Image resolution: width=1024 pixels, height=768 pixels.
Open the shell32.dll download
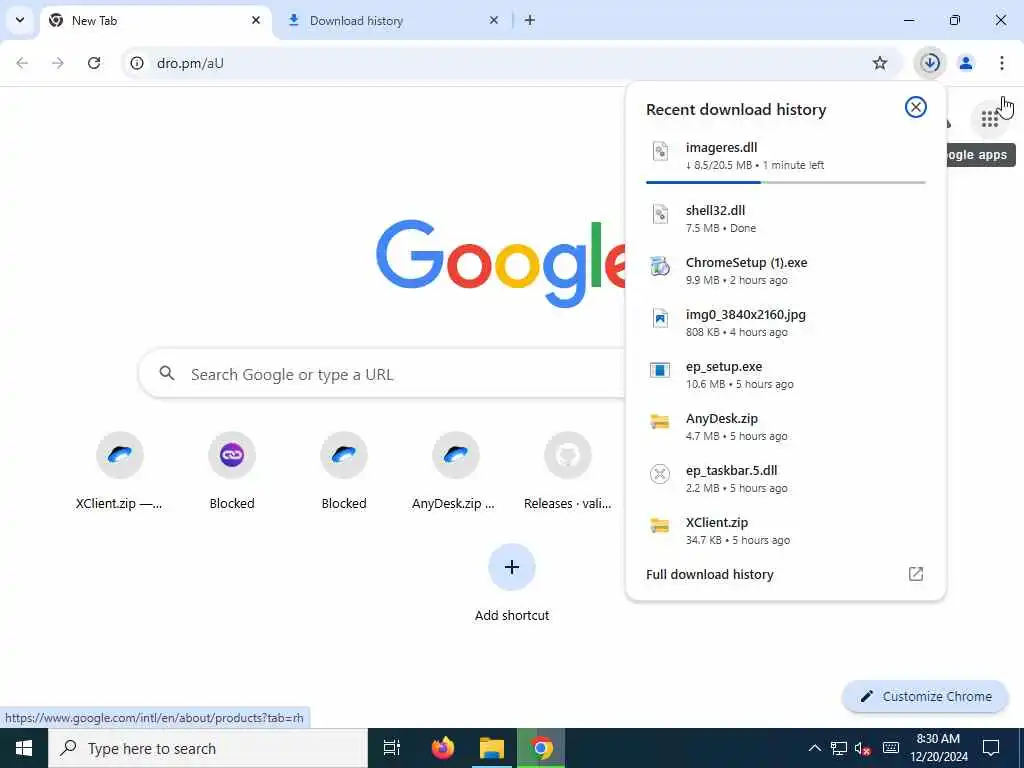[786, 219]
